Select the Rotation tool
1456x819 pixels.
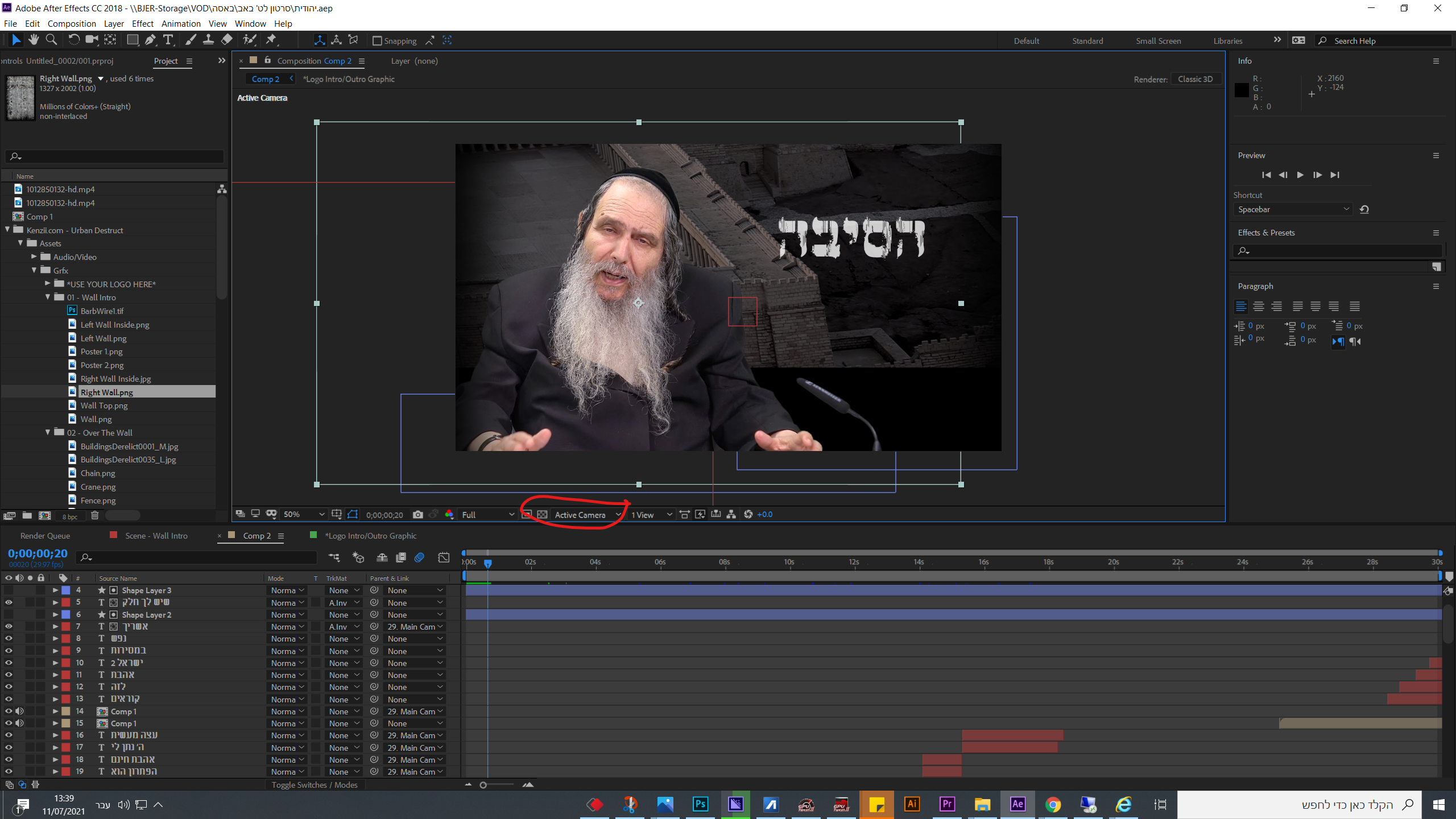tap(74, 40)
